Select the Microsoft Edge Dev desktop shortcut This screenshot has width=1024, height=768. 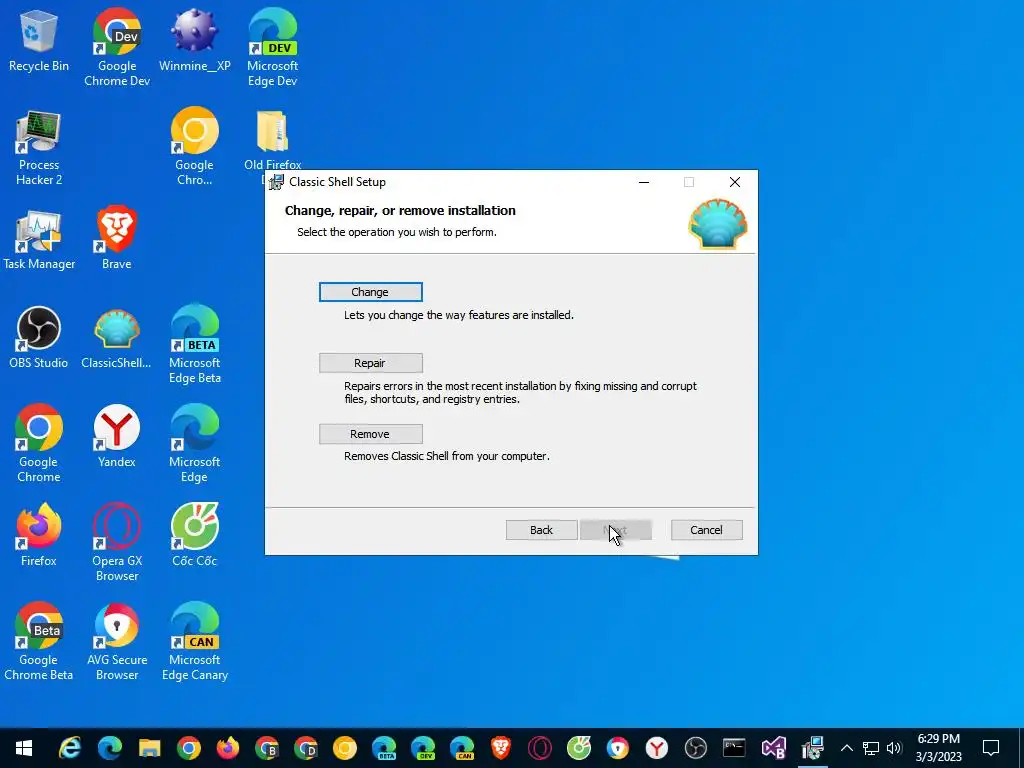[272, 47]
